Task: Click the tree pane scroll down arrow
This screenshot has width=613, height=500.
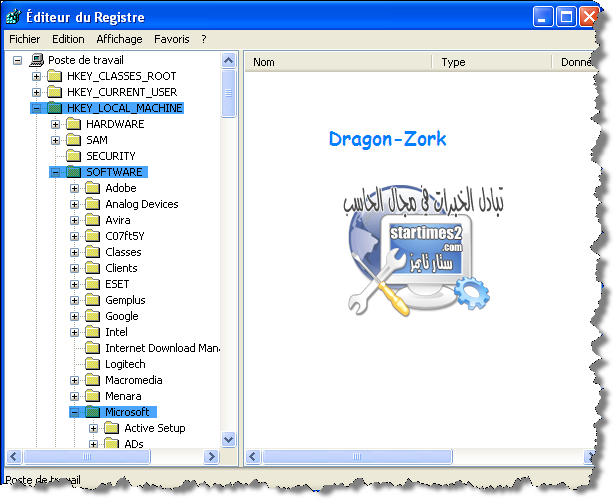Action: 229,439
